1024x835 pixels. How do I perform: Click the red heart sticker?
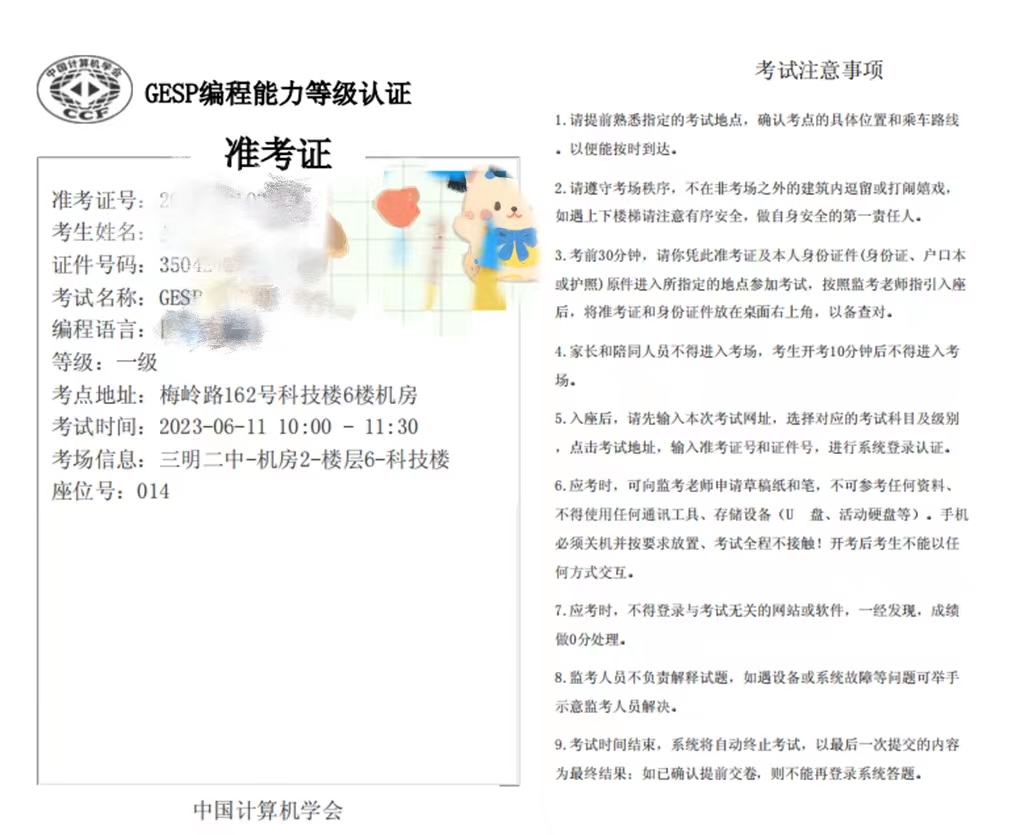[398, 206]
